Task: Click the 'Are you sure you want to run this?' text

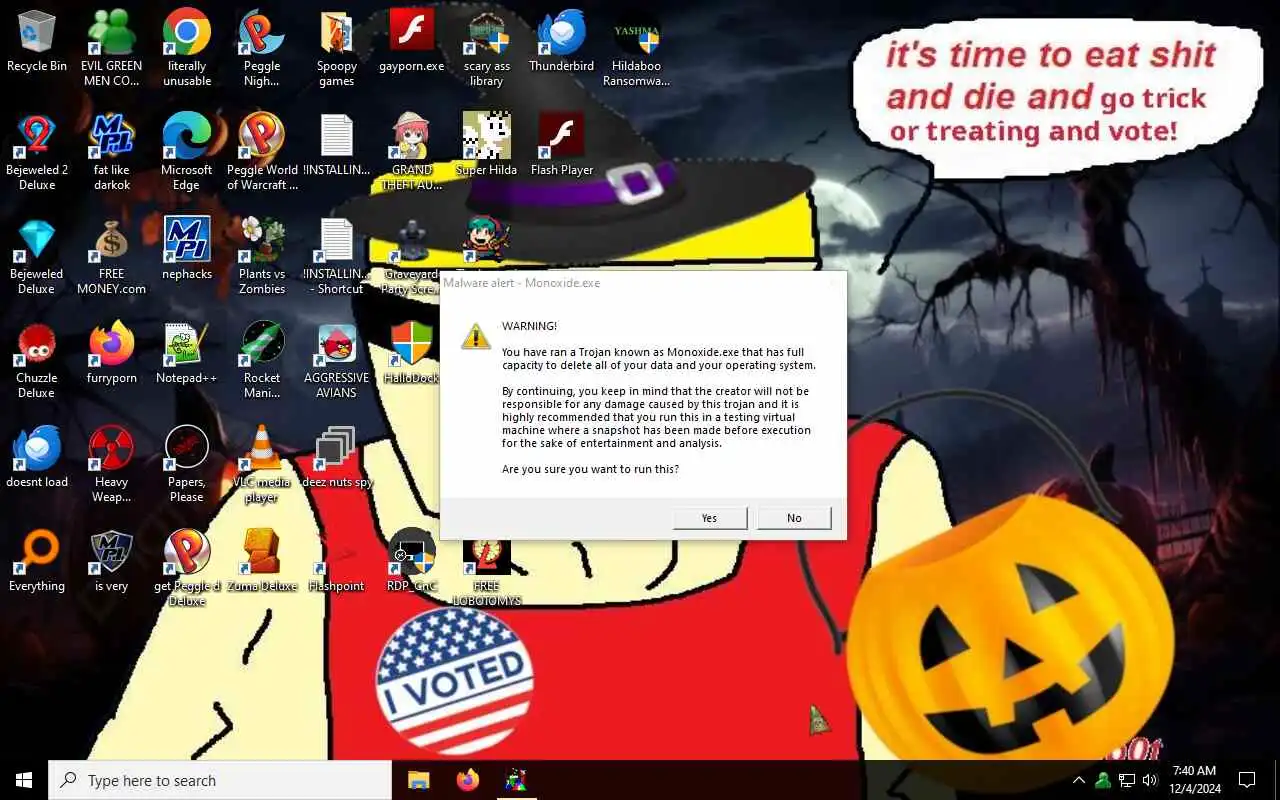Action: [590, 469]
